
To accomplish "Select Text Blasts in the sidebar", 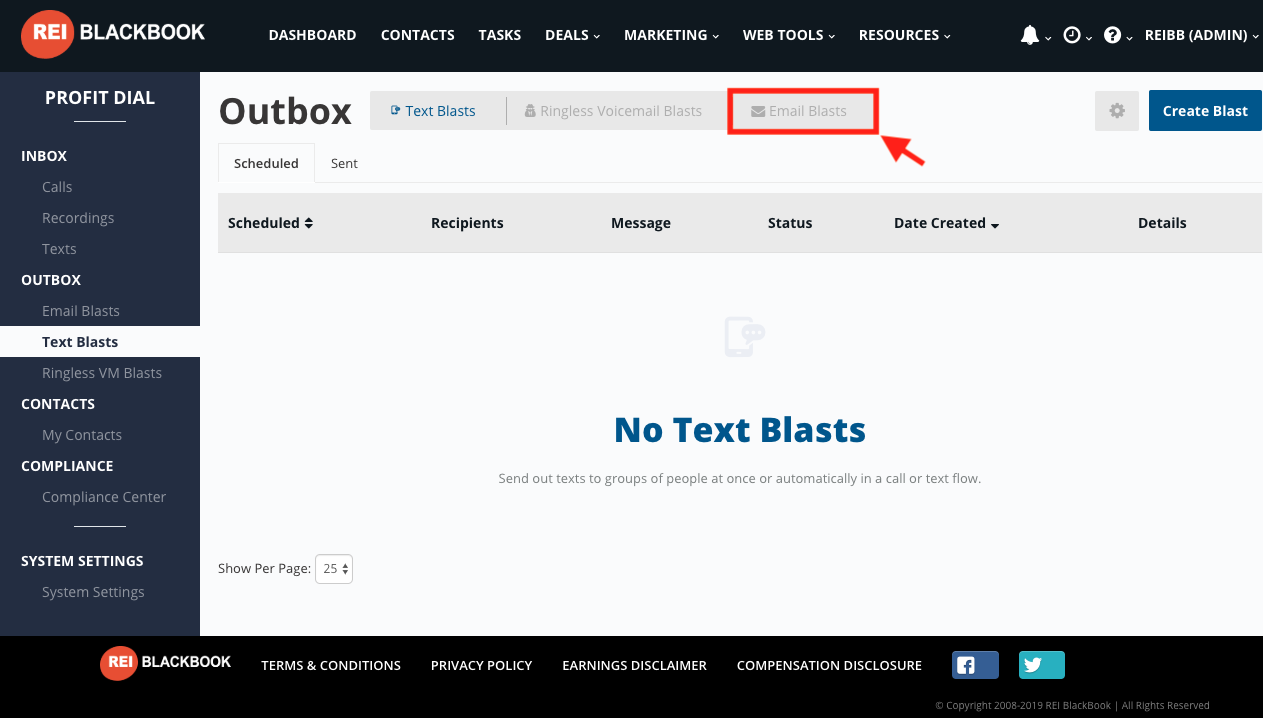I will coord(100,342).
